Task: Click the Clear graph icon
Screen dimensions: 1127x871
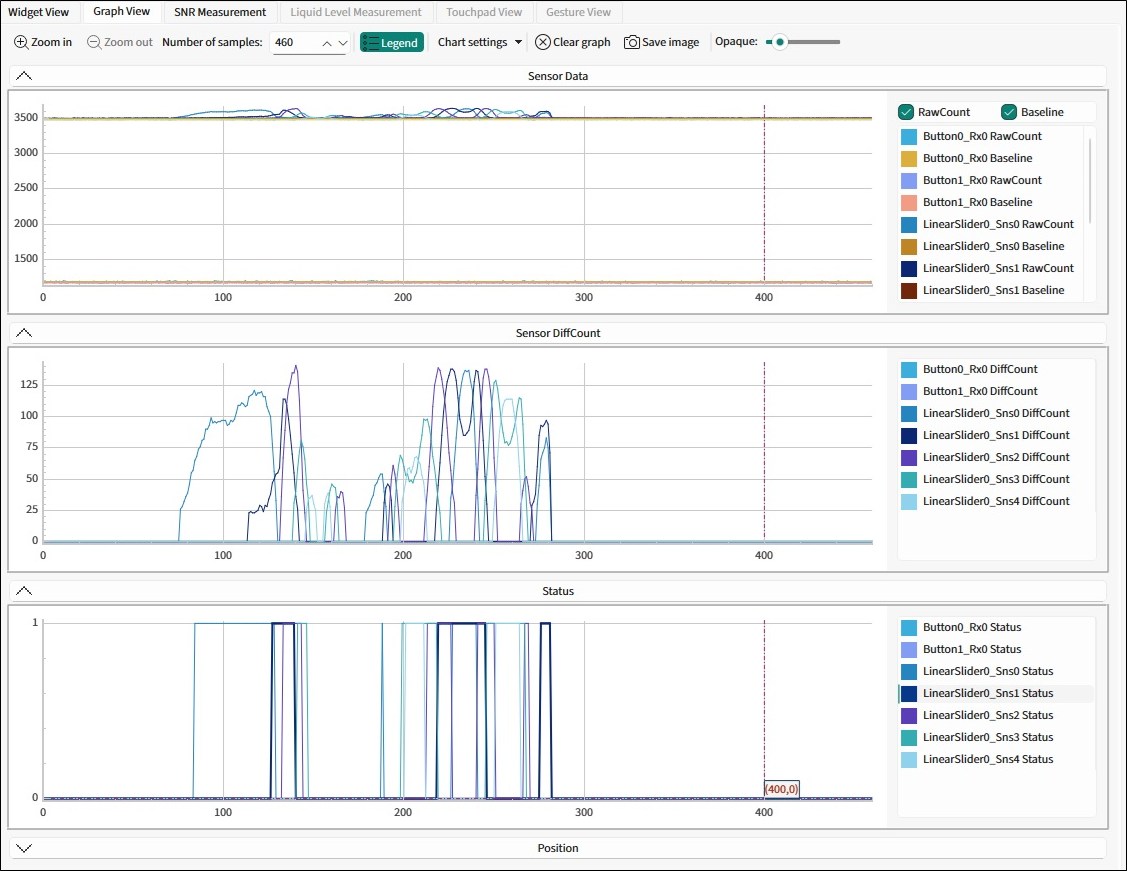Action: pos(543,43)
